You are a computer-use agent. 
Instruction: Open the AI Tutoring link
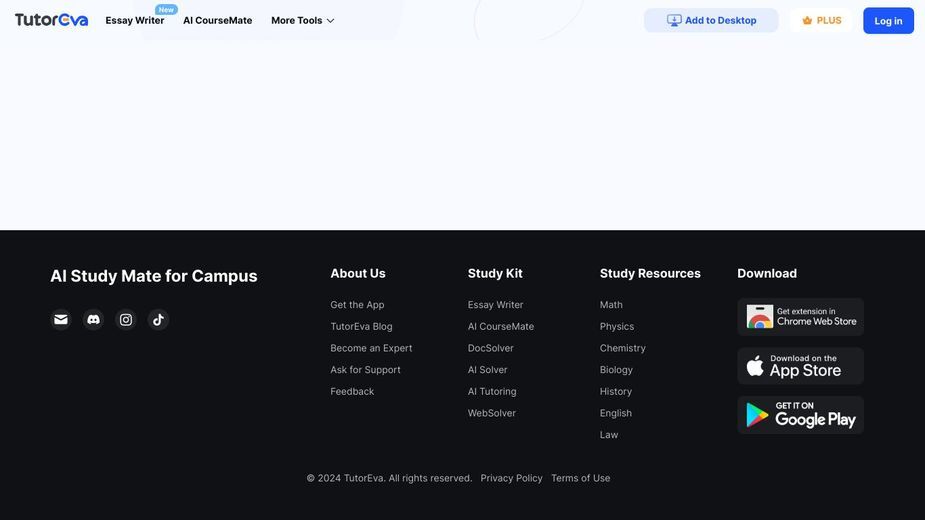[x=492, y=391]
